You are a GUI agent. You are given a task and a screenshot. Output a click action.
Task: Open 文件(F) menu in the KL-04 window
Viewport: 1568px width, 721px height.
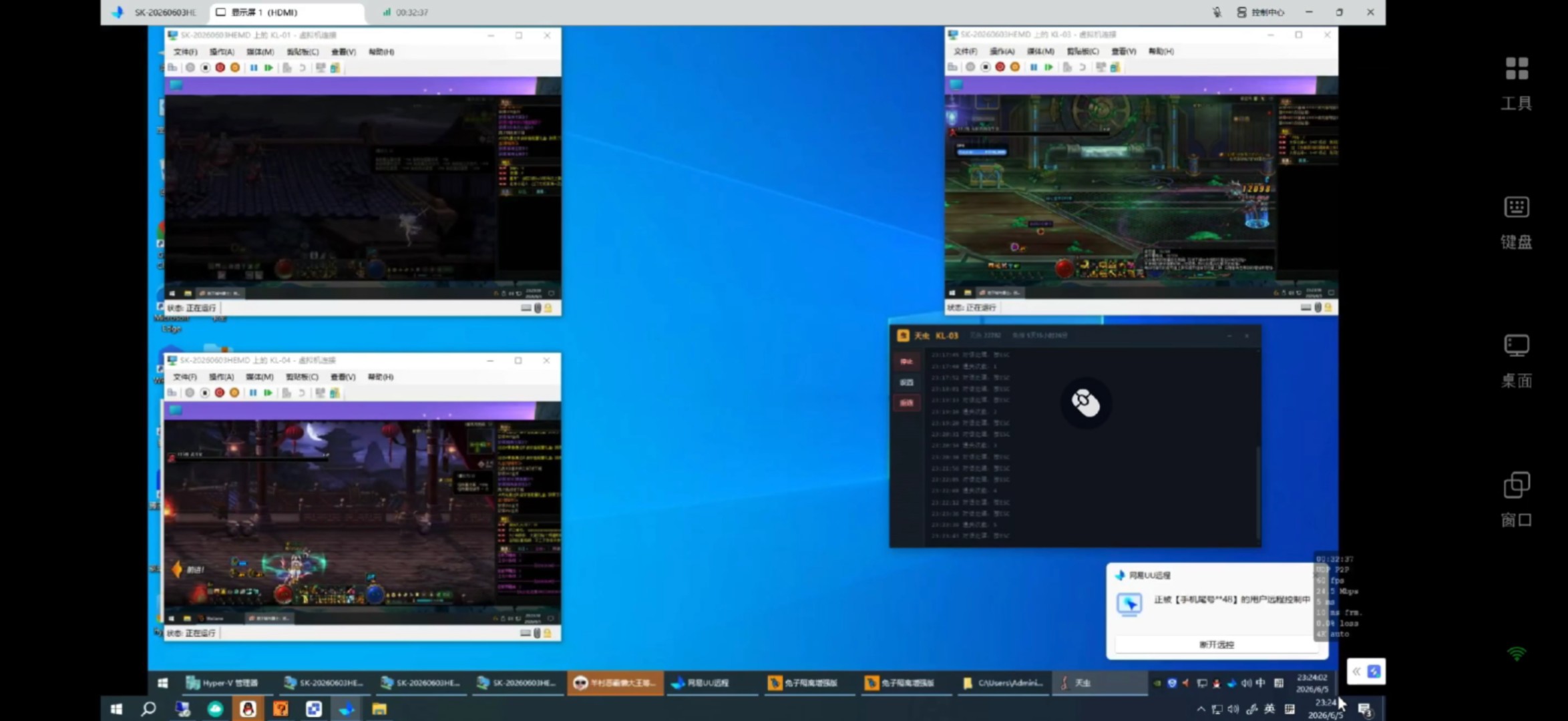(184, 377)
